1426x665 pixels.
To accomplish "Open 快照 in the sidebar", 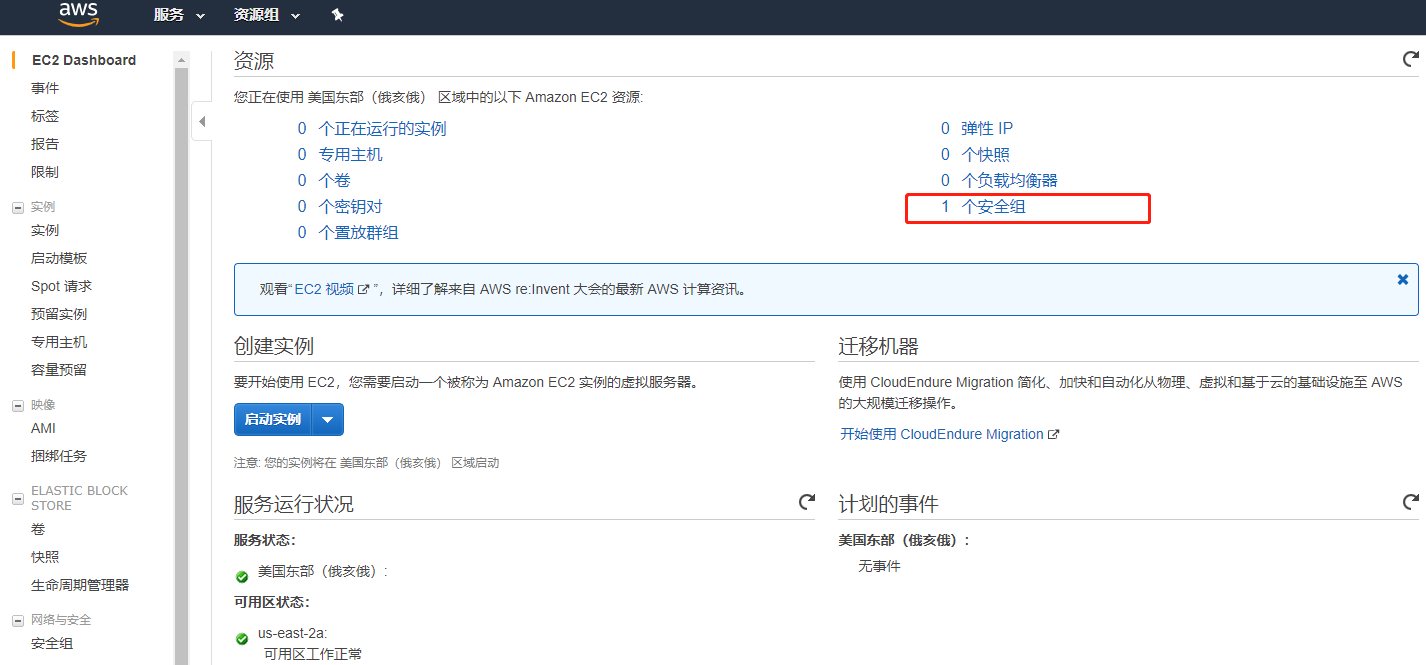I will pos(45,557).
